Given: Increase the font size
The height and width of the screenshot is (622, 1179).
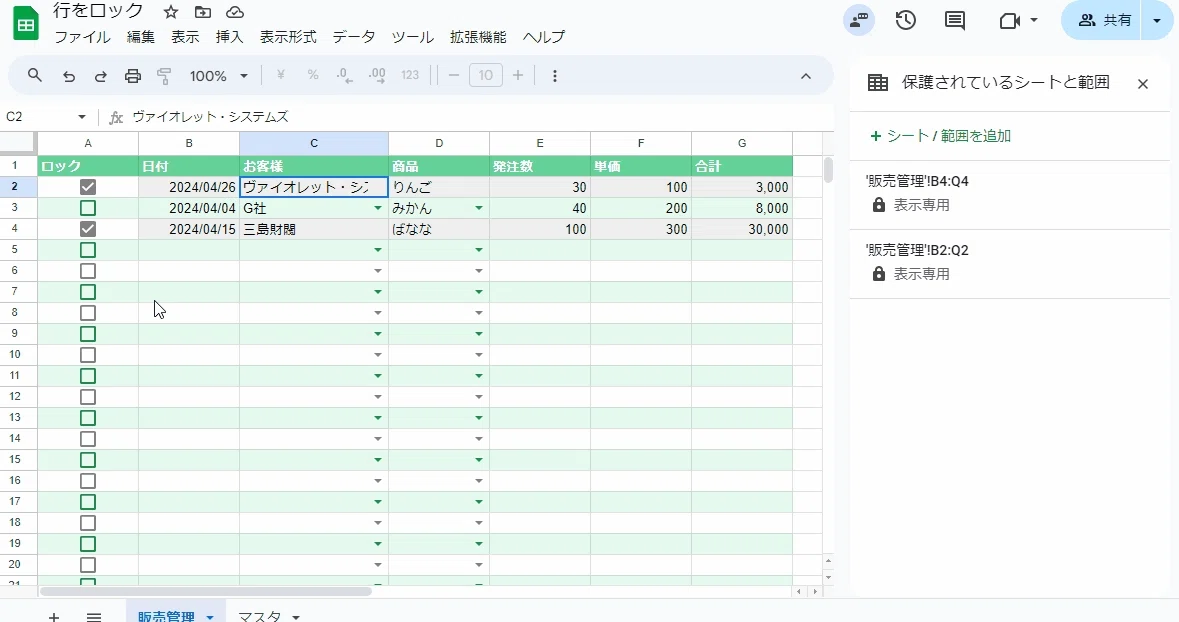Looking at the screenshot, I should click(517, 75).
